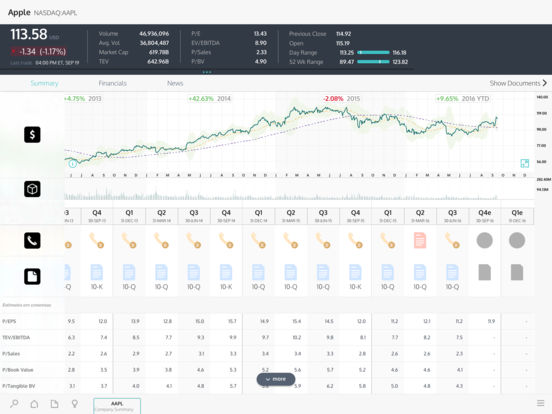Open the 10-Q filing for Q3 Jun 2016
Image resolution: width=552 pixels, height=414 pixels.
pyautogui.click(x=452, y=277)
